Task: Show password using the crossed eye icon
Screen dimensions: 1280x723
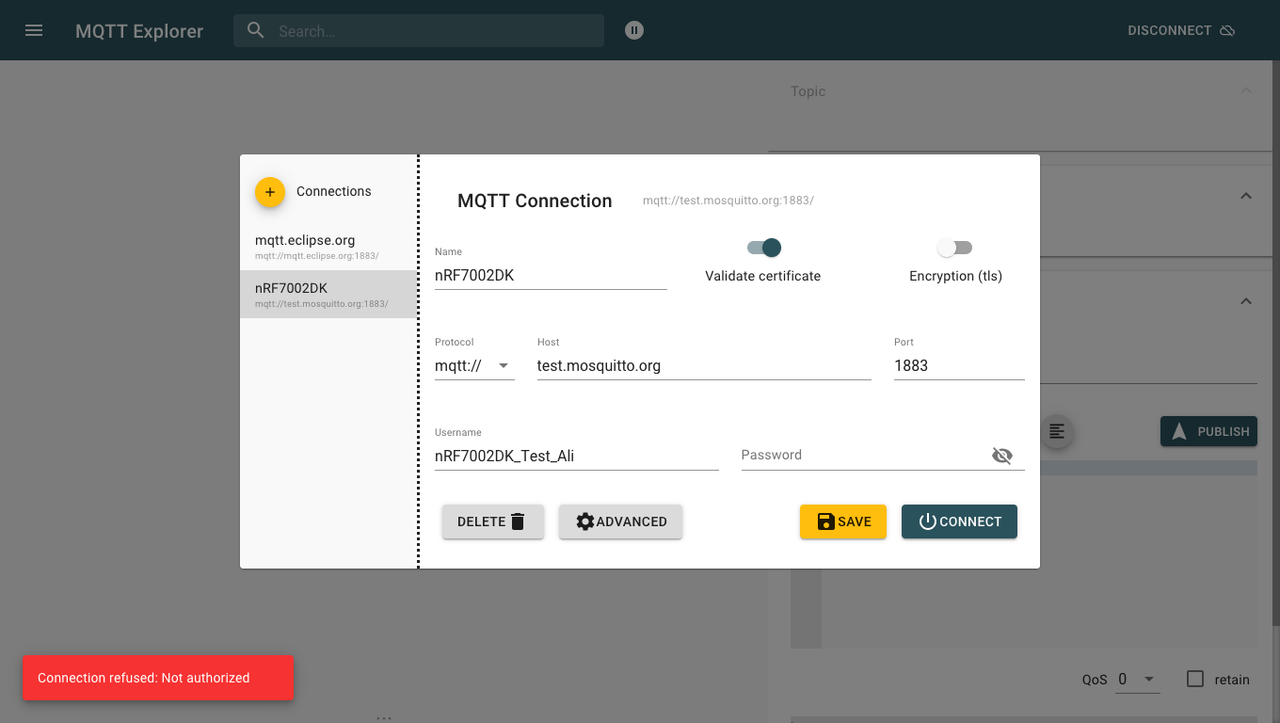Action: pos(1002,455)
